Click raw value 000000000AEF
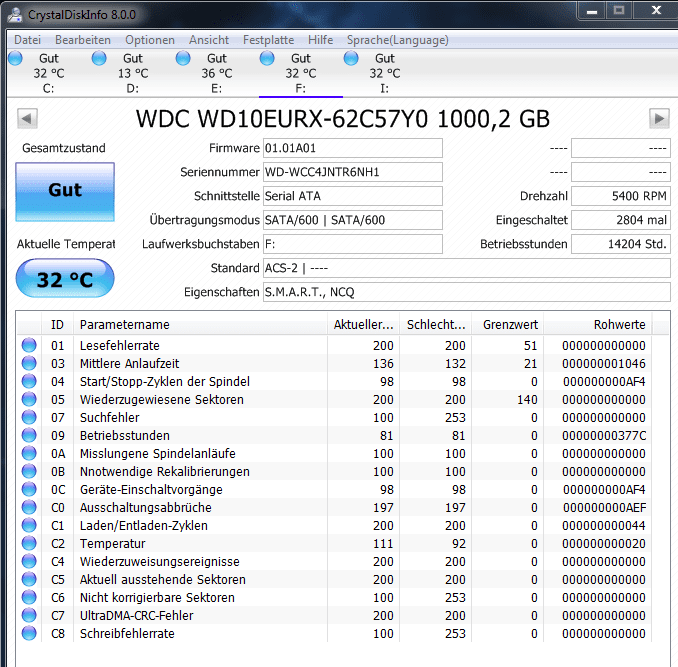Image resolution: width=678 pixels, height=667 pixels. coord(604,507)
